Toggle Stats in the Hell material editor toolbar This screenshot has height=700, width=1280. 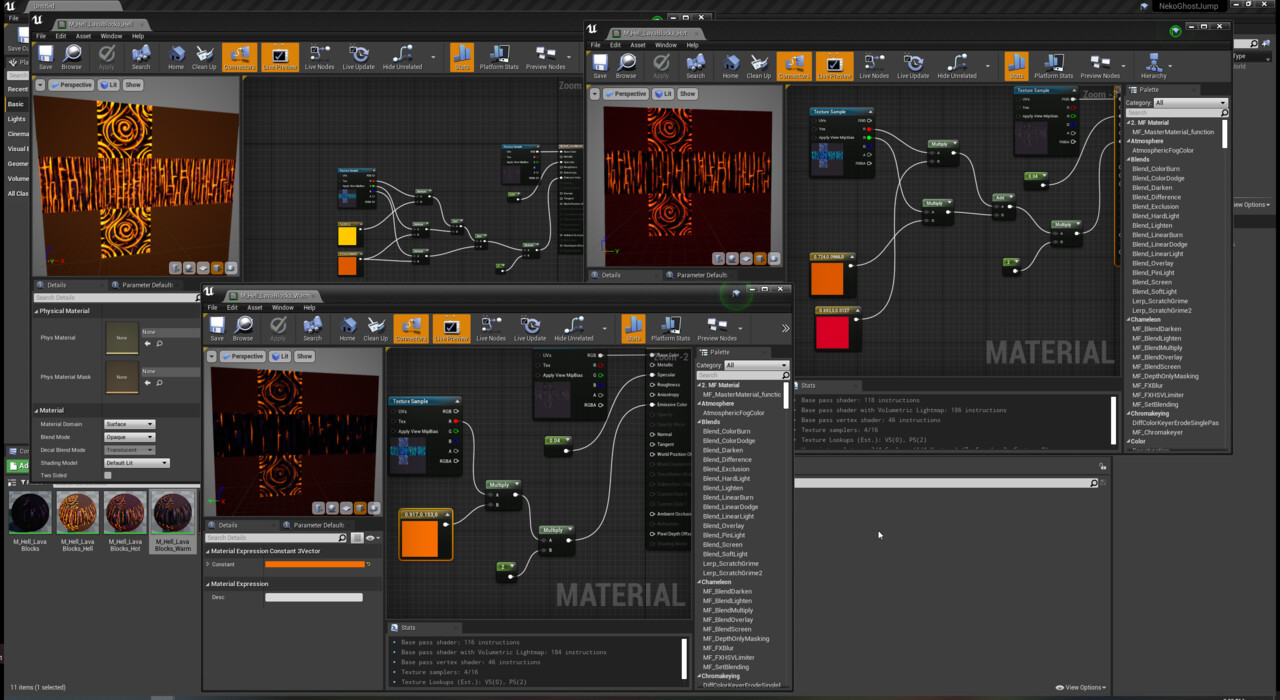pos(462,58)
